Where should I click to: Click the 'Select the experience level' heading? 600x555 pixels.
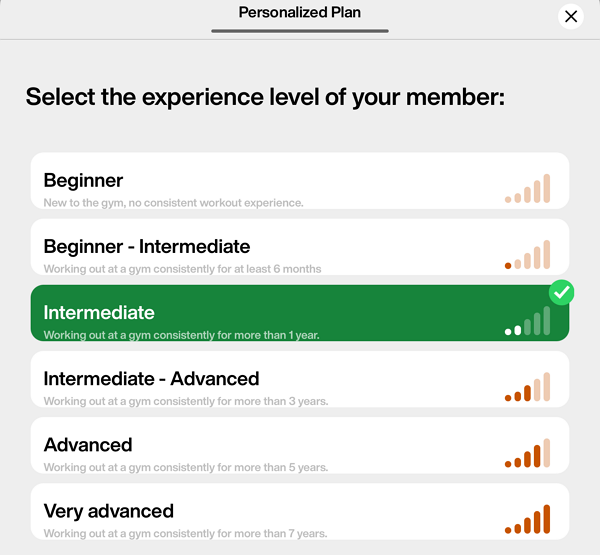265,97
